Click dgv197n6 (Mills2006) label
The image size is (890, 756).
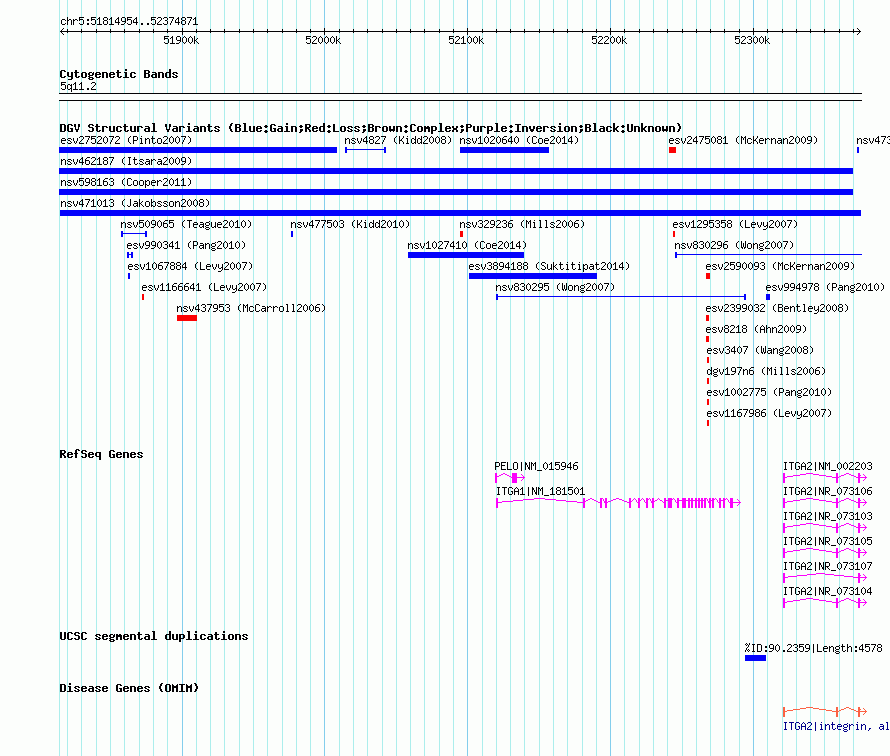pos(766,371)
